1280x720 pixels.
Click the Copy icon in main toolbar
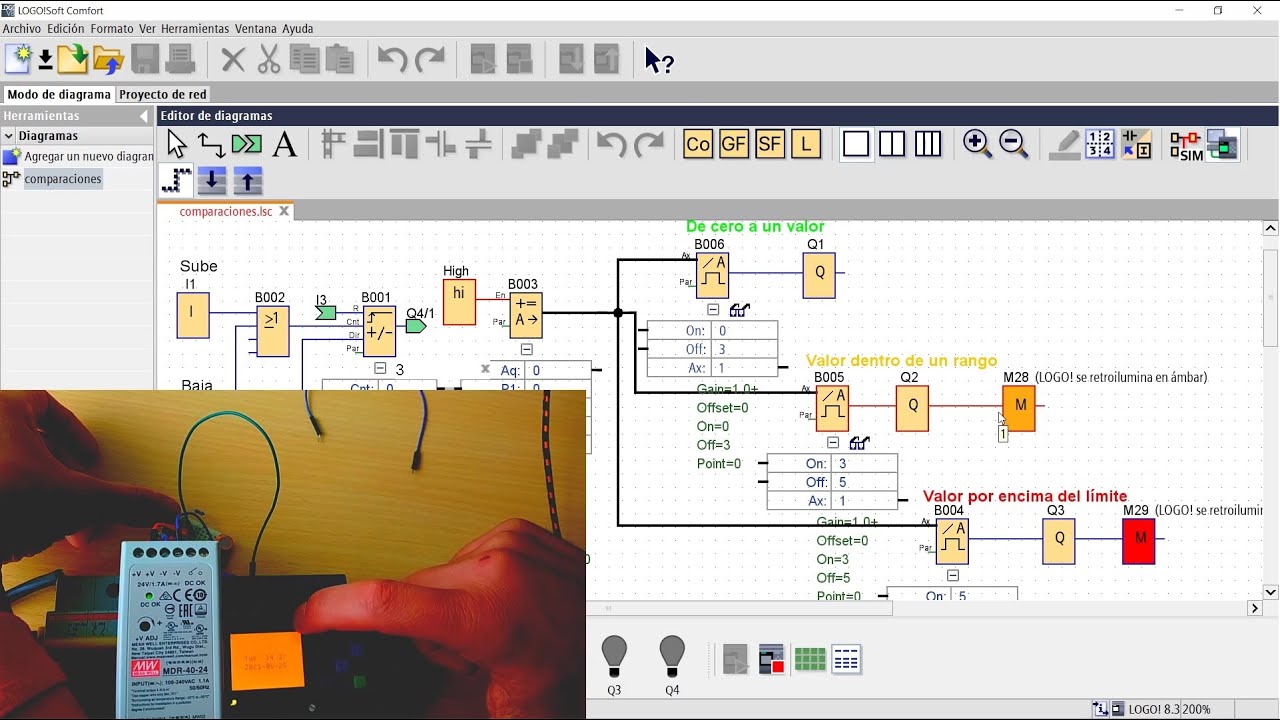point(304,60)
